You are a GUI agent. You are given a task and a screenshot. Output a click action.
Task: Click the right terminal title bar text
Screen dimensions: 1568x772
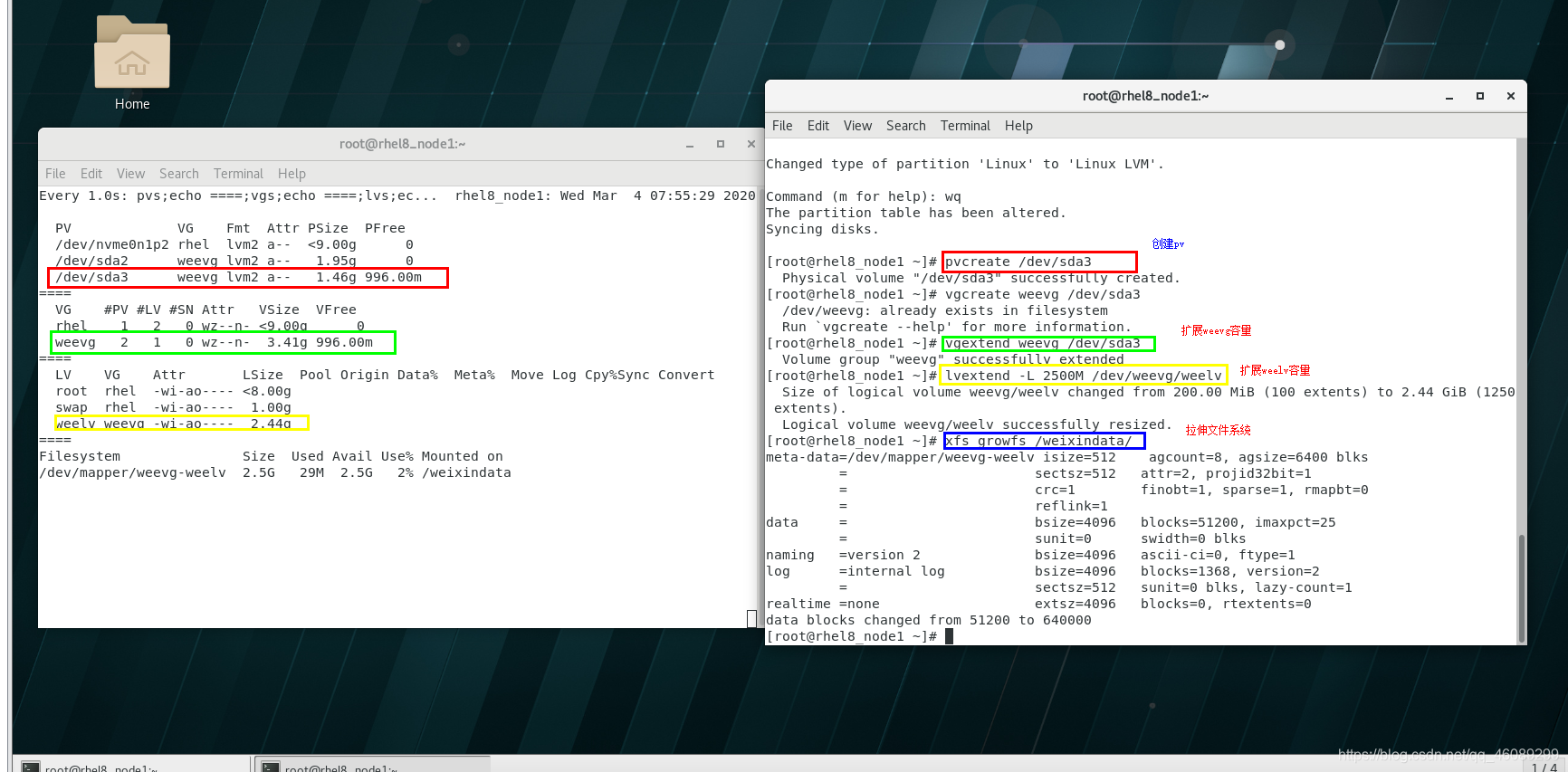[1145, 96]
